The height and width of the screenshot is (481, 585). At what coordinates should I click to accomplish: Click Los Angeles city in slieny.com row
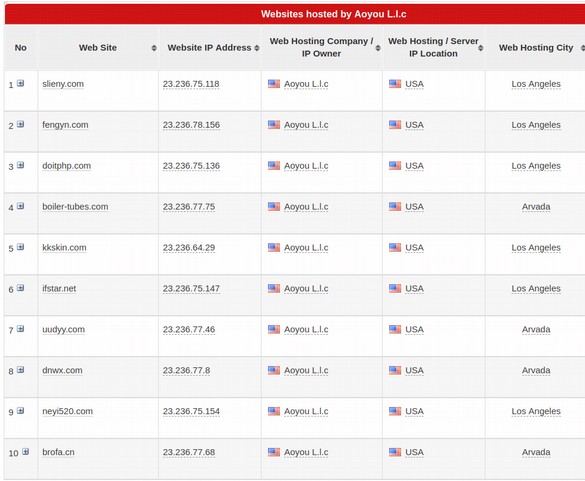coord(536,84)
